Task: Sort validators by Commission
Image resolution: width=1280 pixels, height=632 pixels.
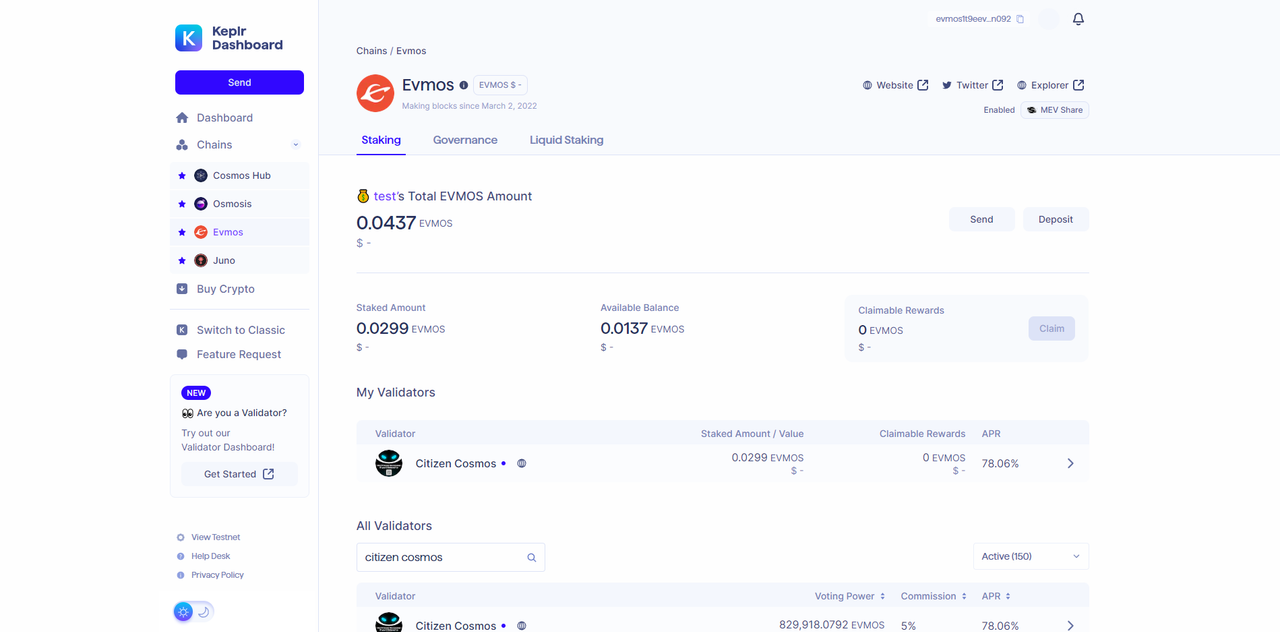Action: pos(934,596)
